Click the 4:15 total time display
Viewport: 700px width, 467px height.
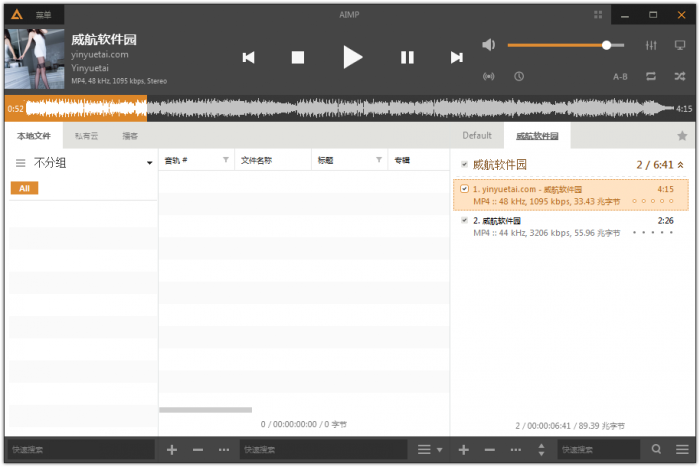(684, 109)
